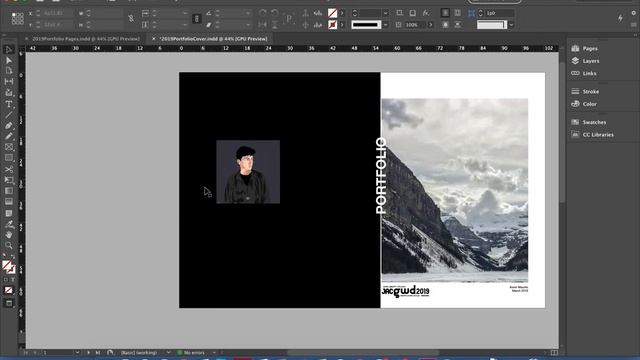
Task: Click the fill swatch in control bar
Action: pyautogui.click(x=333, y=13)
